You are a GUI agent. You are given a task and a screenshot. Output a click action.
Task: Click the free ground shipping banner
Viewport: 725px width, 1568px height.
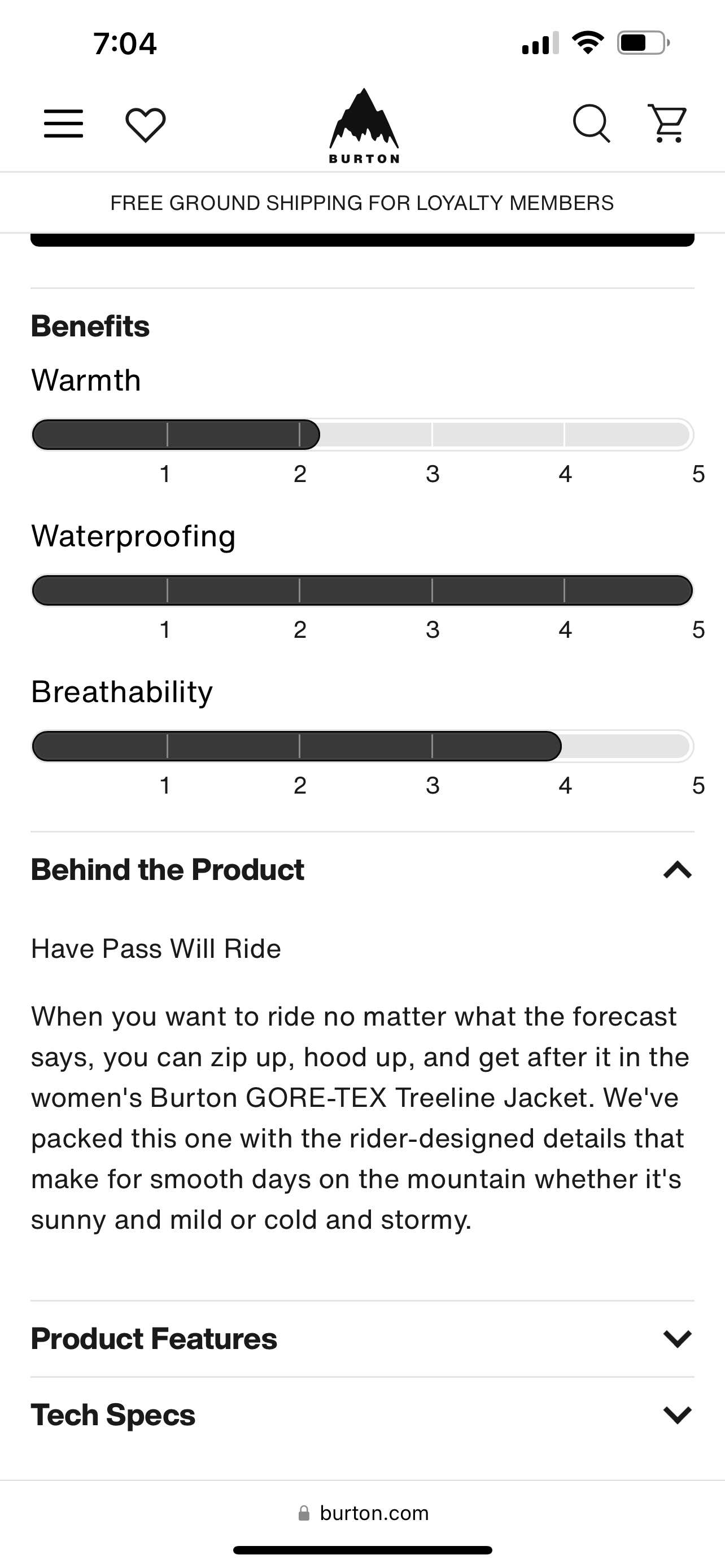point(362,203)
